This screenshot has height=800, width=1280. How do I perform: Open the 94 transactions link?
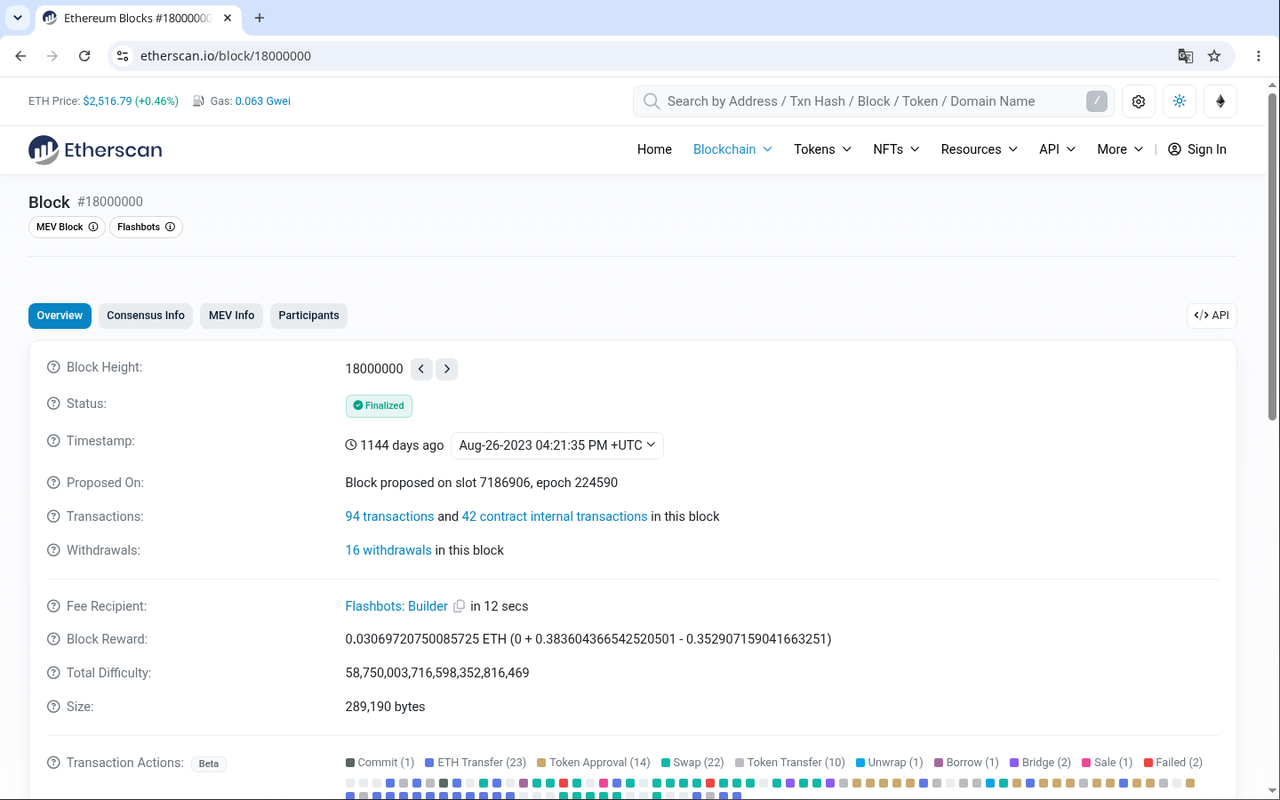pos(390,517)
